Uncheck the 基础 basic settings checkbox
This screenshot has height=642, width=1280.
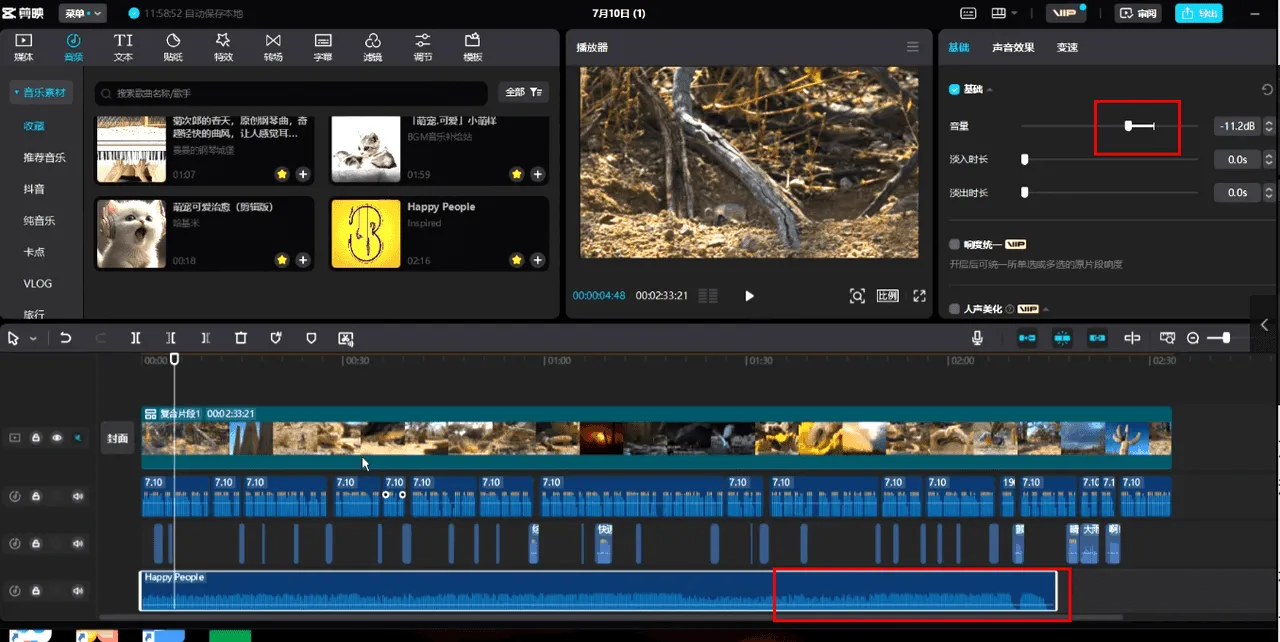[955, 90]
